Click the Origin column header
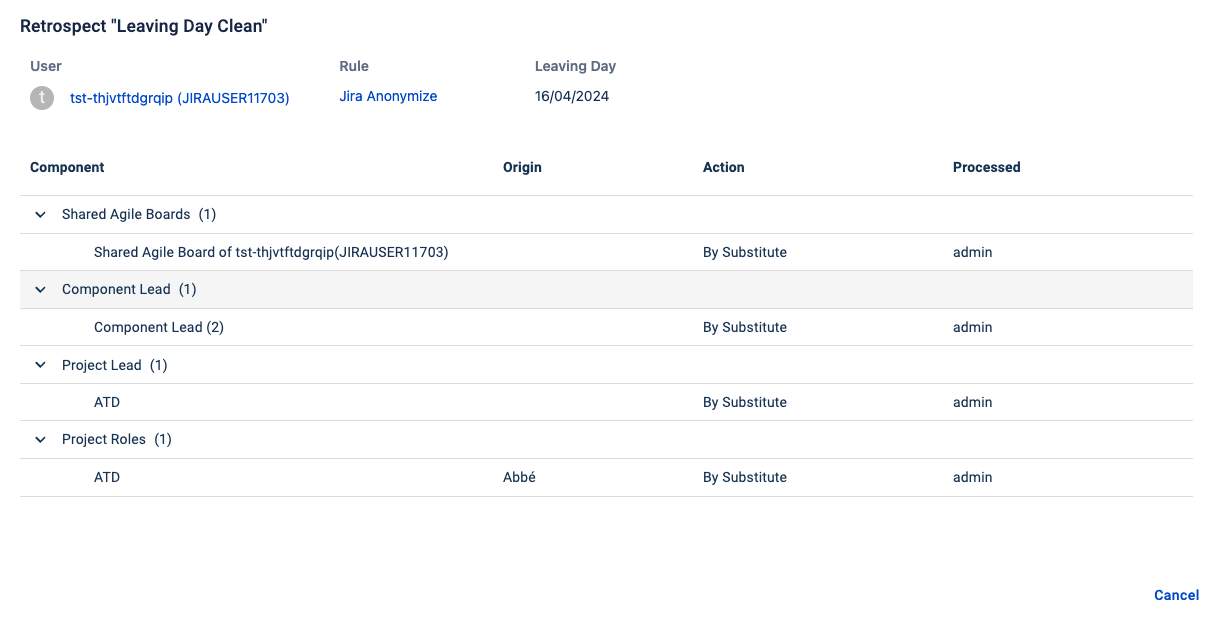This screenshot has height=617, width=1213. 522,167
